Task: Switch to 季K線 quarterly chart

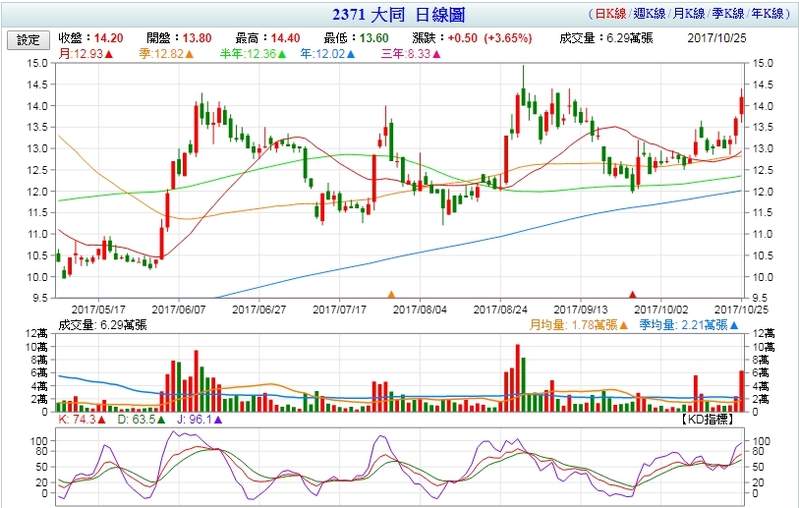Action: tap(728, 14)
